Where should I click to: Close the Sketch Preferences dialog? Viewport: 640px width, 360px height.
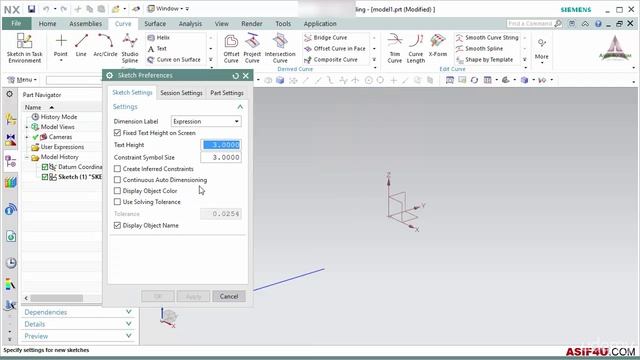coord(246,76)
